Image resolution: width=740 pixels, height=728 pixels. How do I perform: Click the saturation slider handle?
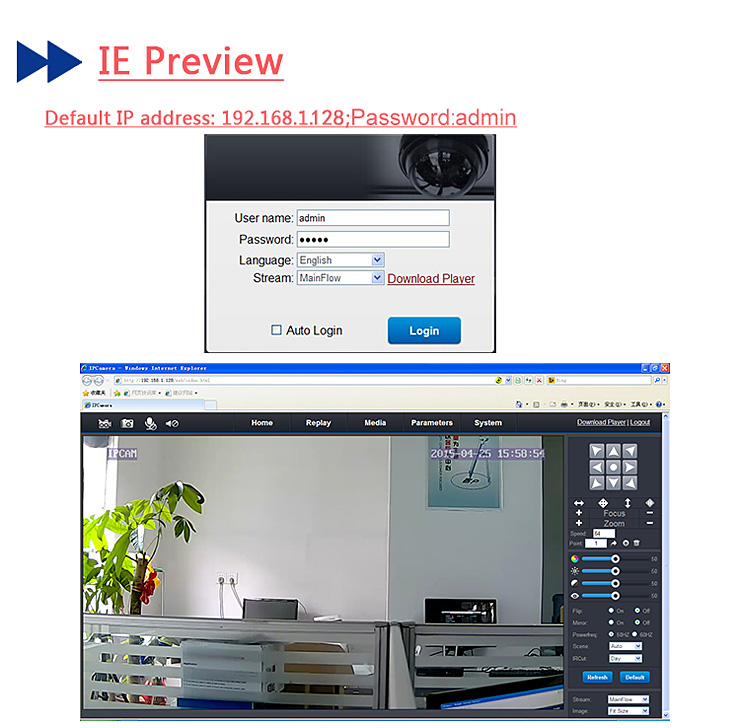click(x=615, y=559)
